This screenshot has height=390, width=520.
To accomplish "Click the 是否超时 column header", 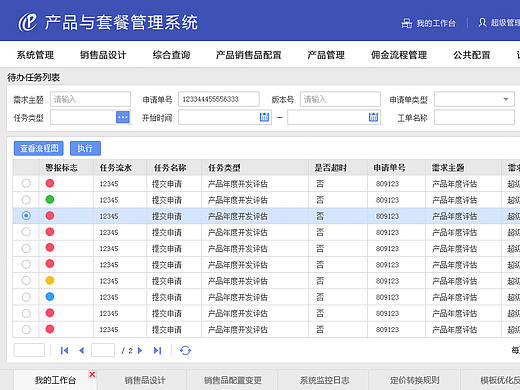I will point(331,168).
